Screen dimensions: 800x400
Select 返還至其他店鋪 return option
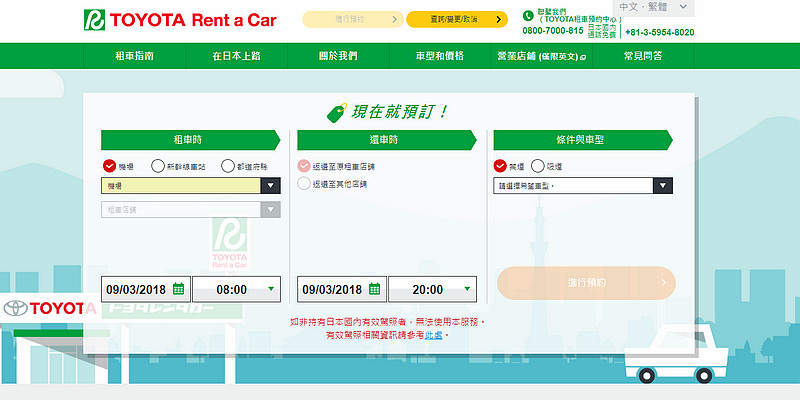[304, 184]
